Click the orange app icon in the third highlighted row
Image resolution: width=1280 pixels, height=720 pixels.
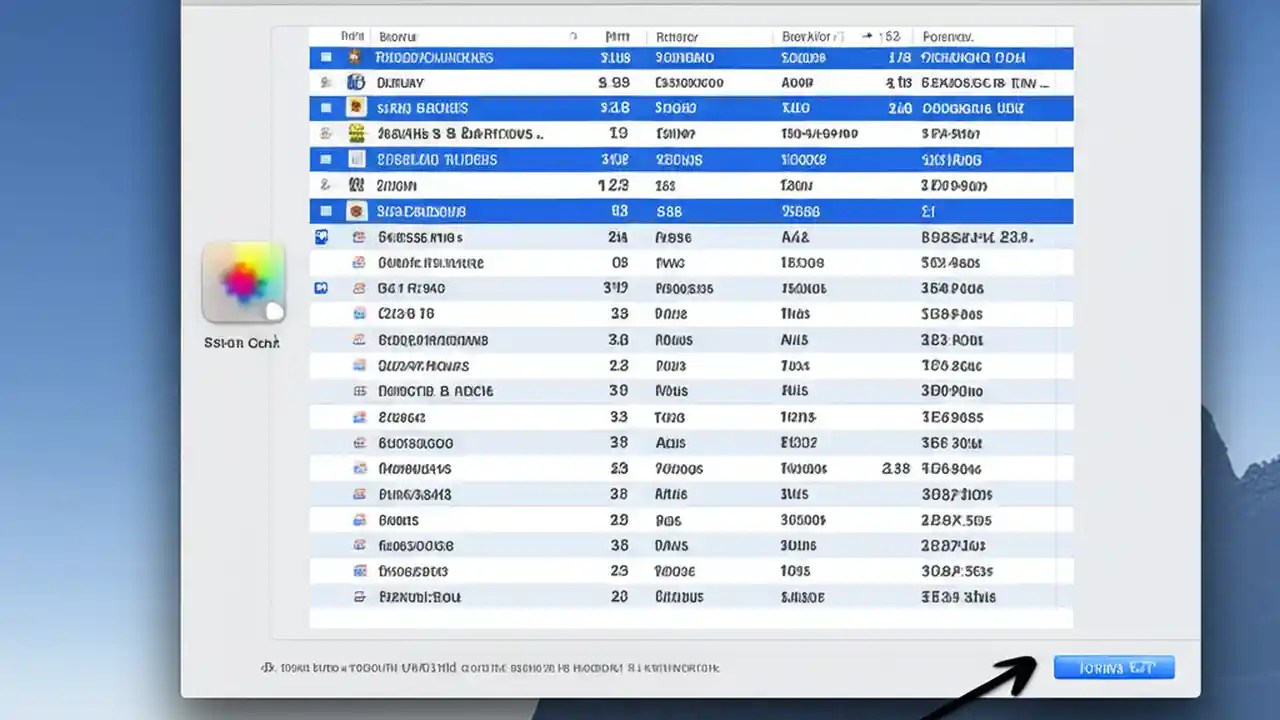coord(355,107)
